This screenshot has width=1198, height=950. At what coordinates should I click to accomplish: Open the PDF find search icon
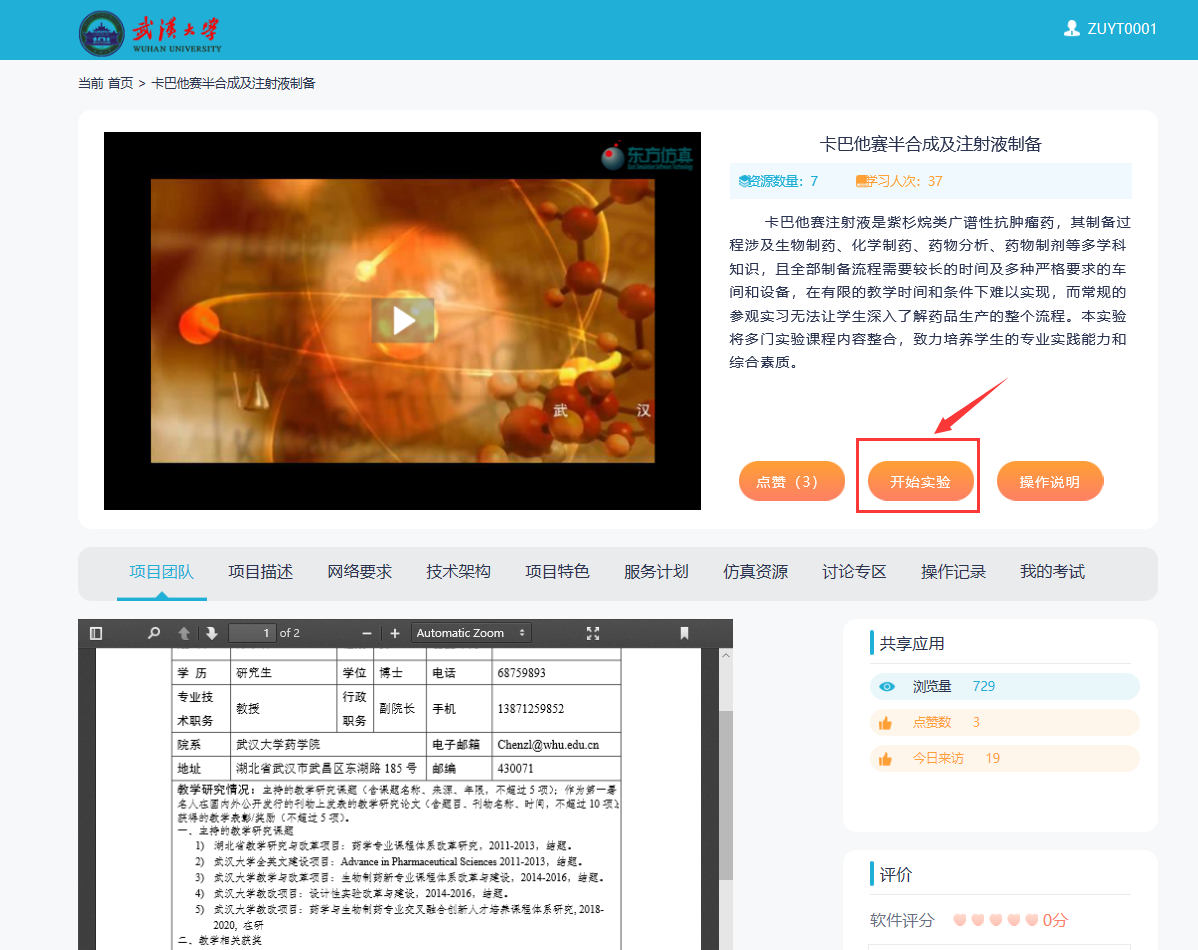pyautogui.click(x=154, y=633)
